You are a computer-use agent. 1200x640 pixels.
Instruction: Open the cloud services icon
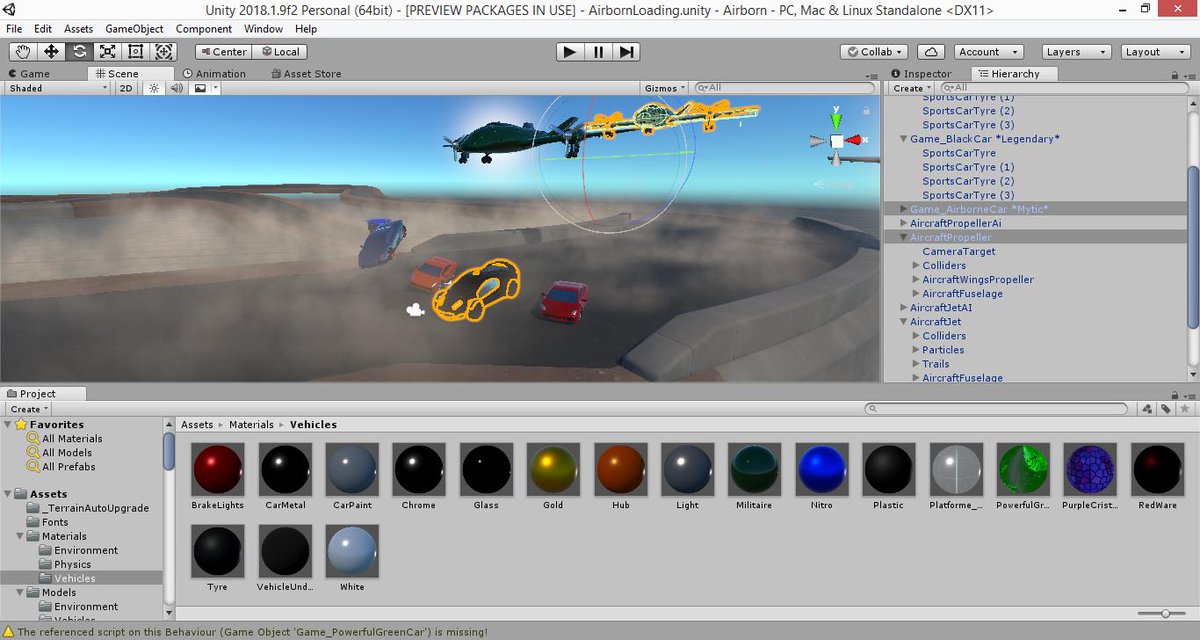(x=931, y=52)
